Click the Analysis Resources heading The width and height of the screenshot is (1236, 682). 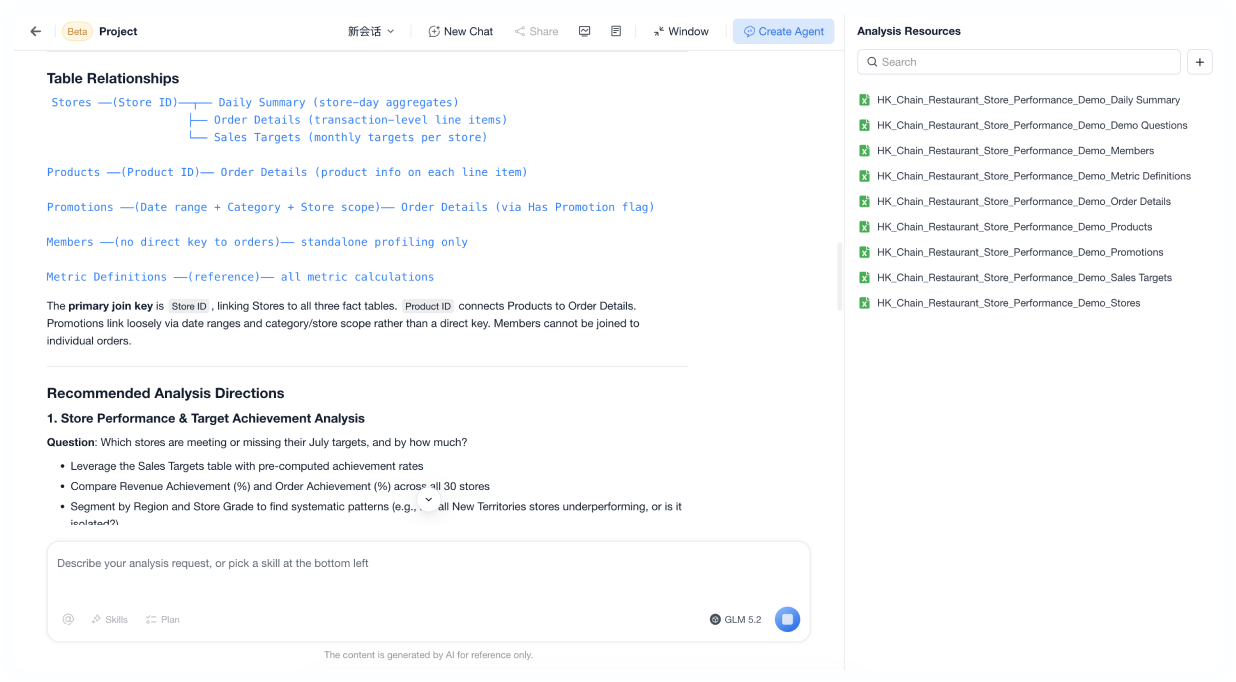(909, 31)
